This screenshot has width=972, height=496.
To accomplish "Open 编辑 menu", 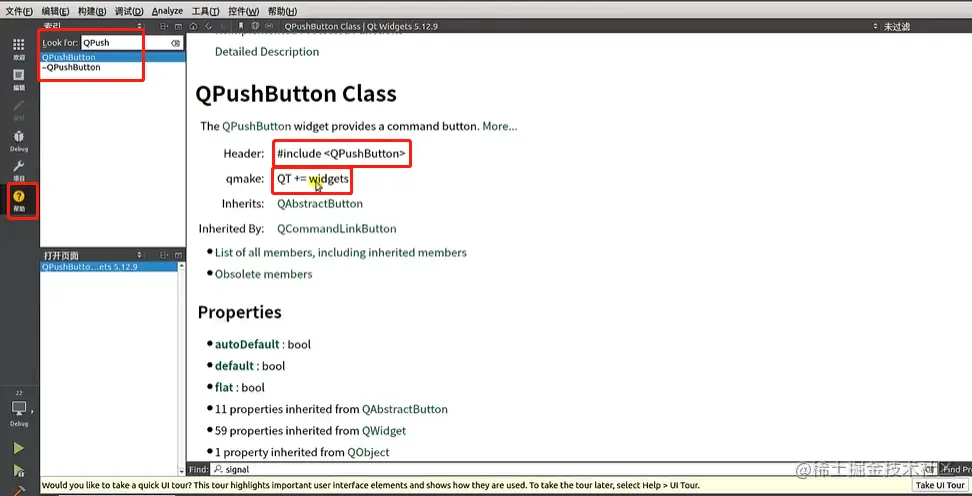I will click(56, 11).
